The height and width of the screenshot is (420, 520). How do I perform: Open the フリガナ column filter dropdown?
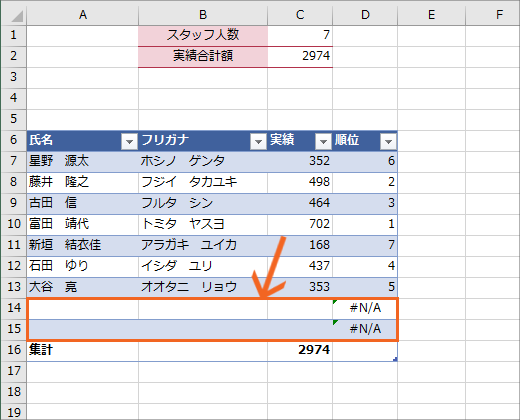pos(258,142)
